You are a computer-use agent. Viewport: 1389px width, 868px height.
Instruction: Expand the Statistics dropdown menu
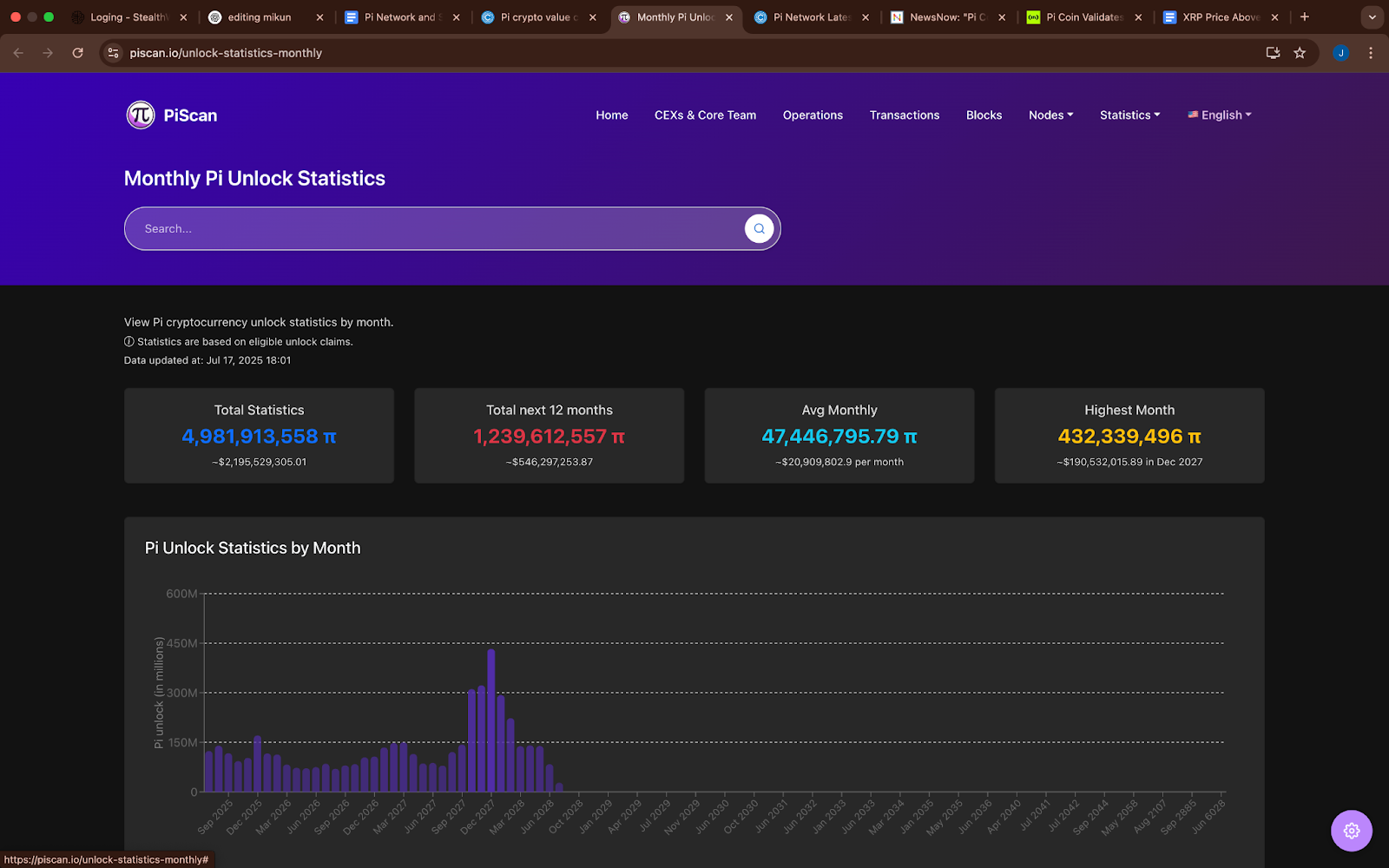pos(1129,115)
